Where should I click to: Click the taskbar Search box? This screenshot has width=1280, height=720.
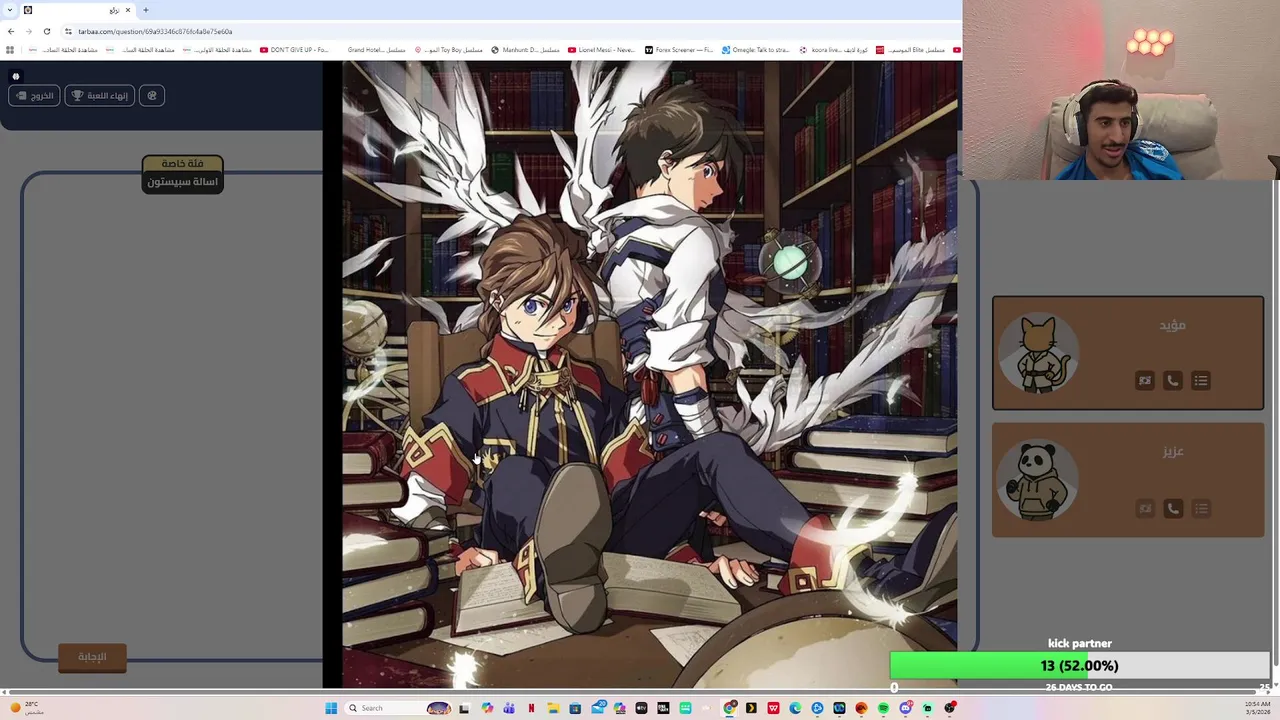coord(398,708)
